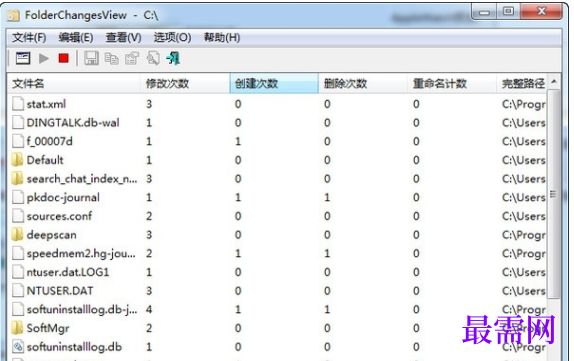Save selected items with the floppy icon
Screen dimensions: 574x361
tap(91, 58)
